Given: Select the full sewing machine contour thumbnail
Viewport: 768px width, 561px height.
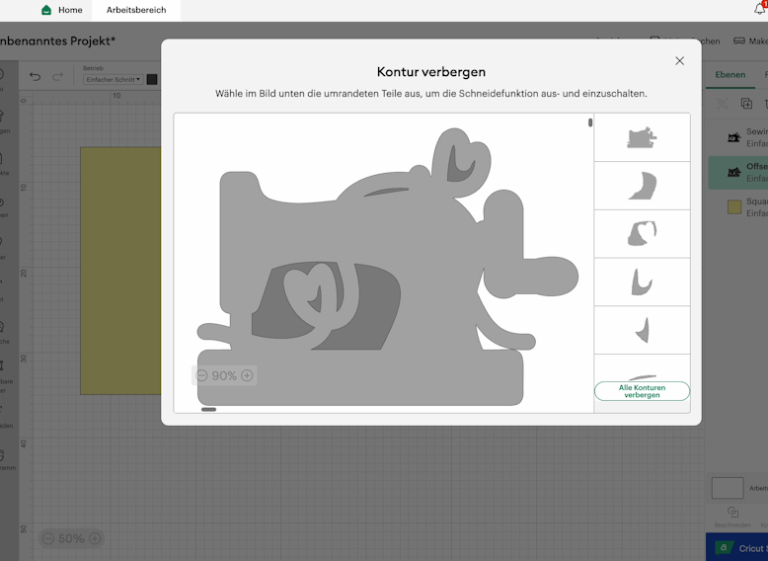Looking at the screenshot, I should coord(641,138).
